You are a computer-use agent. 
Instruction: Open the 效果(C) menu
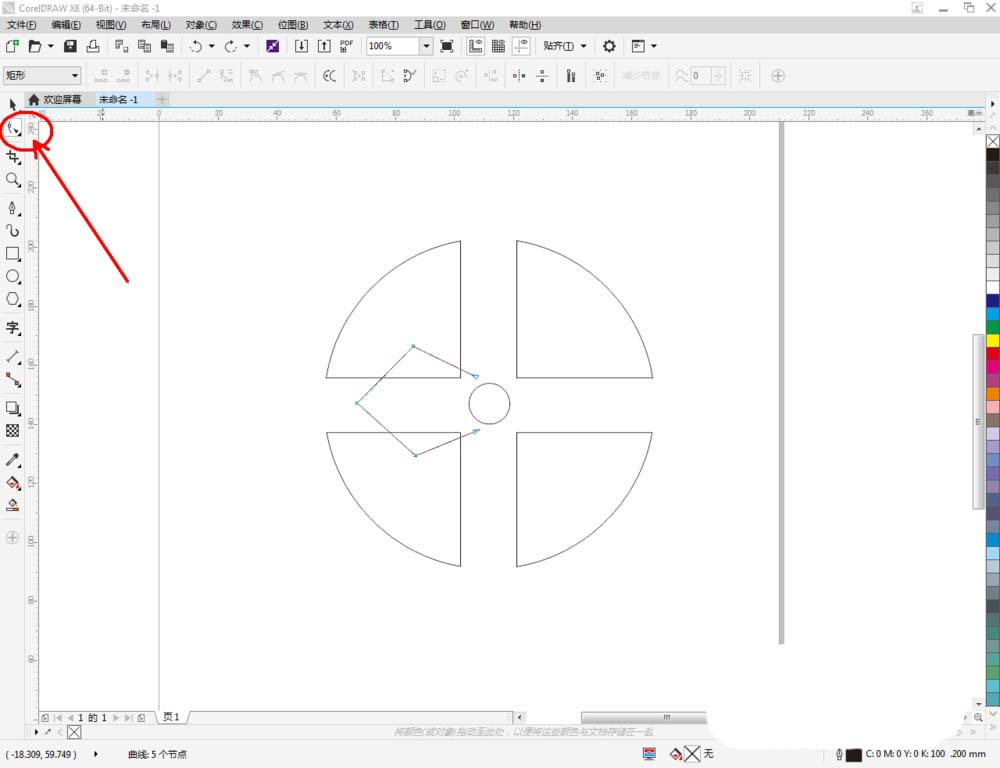point(247,25)
